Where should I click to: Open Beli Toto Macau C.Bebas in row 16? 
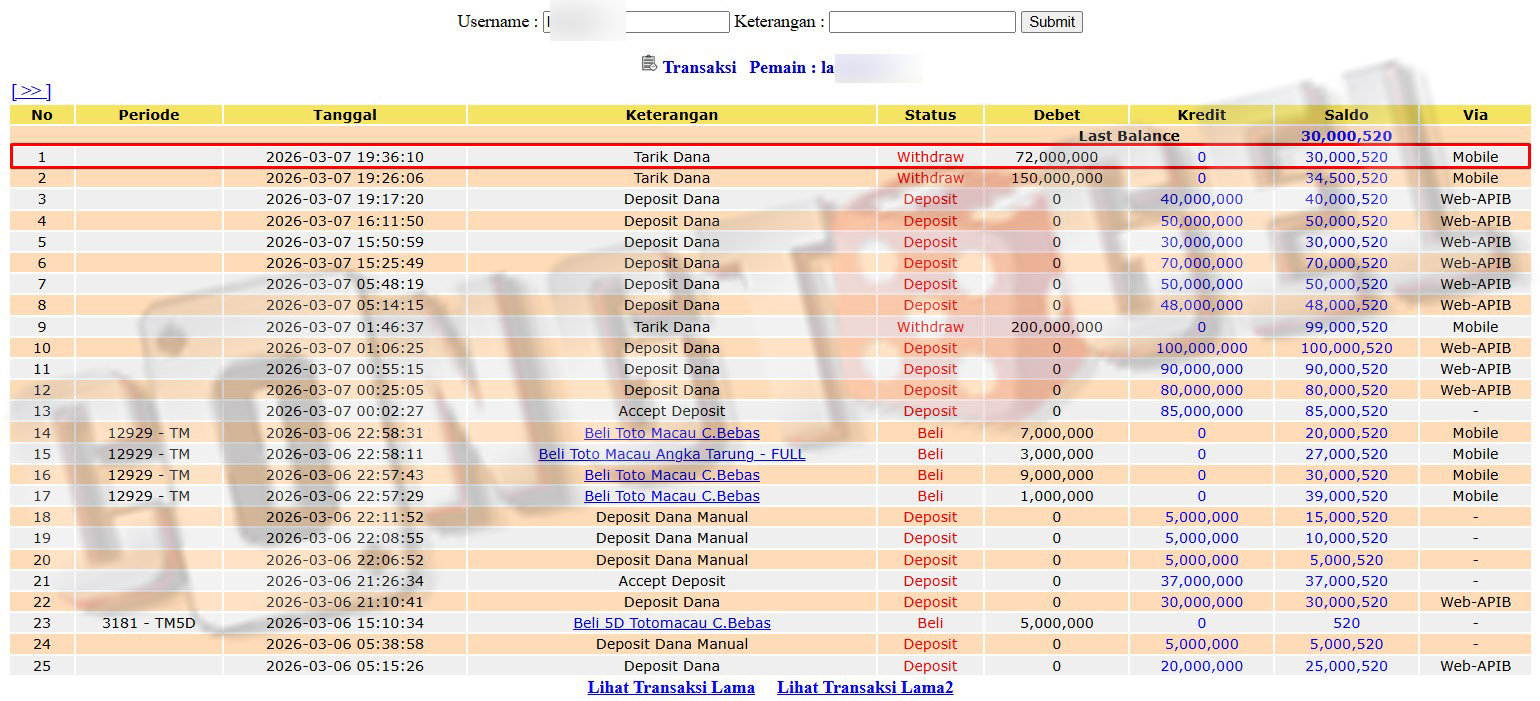(x=671, y=475)
